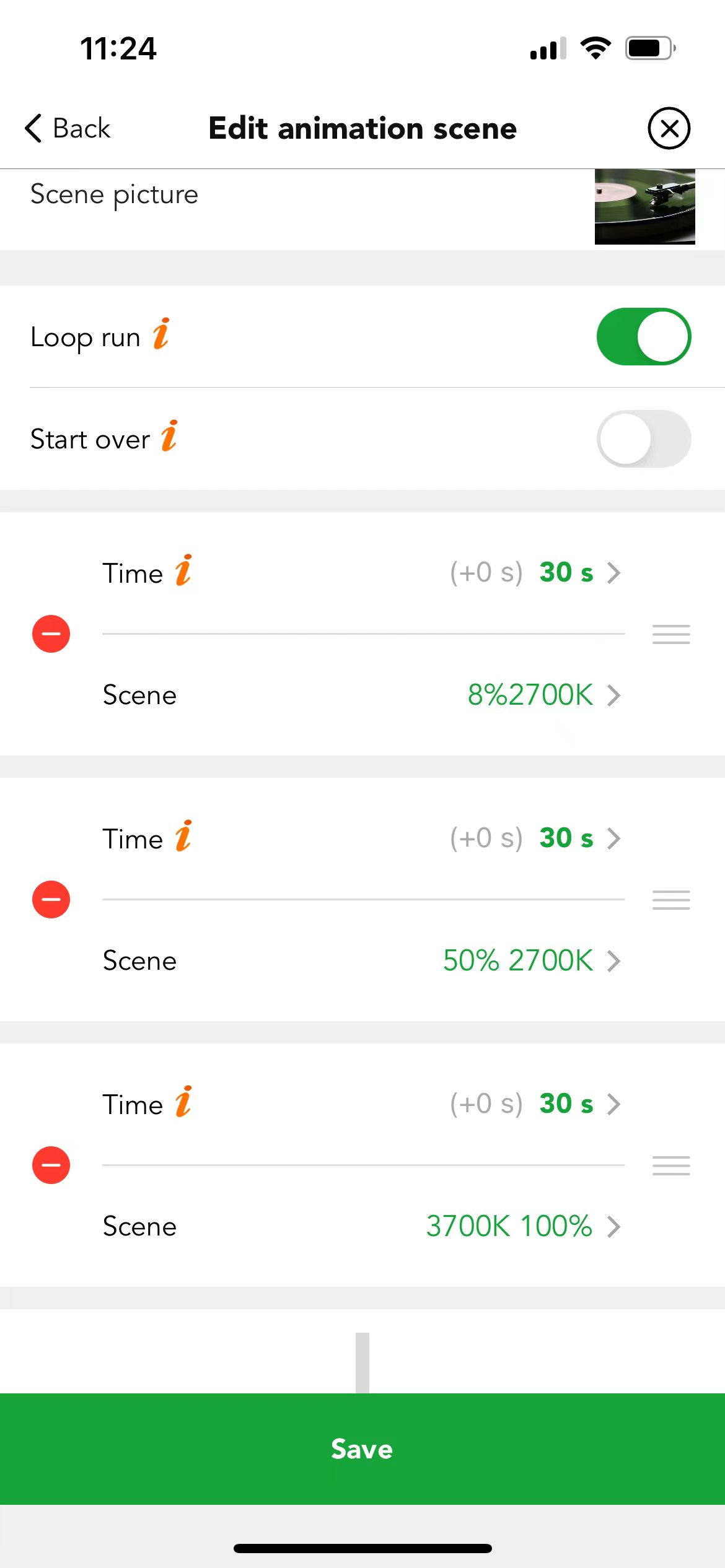
Task: Tap the second step's Time info icon
Action: (x=184, y=836)
